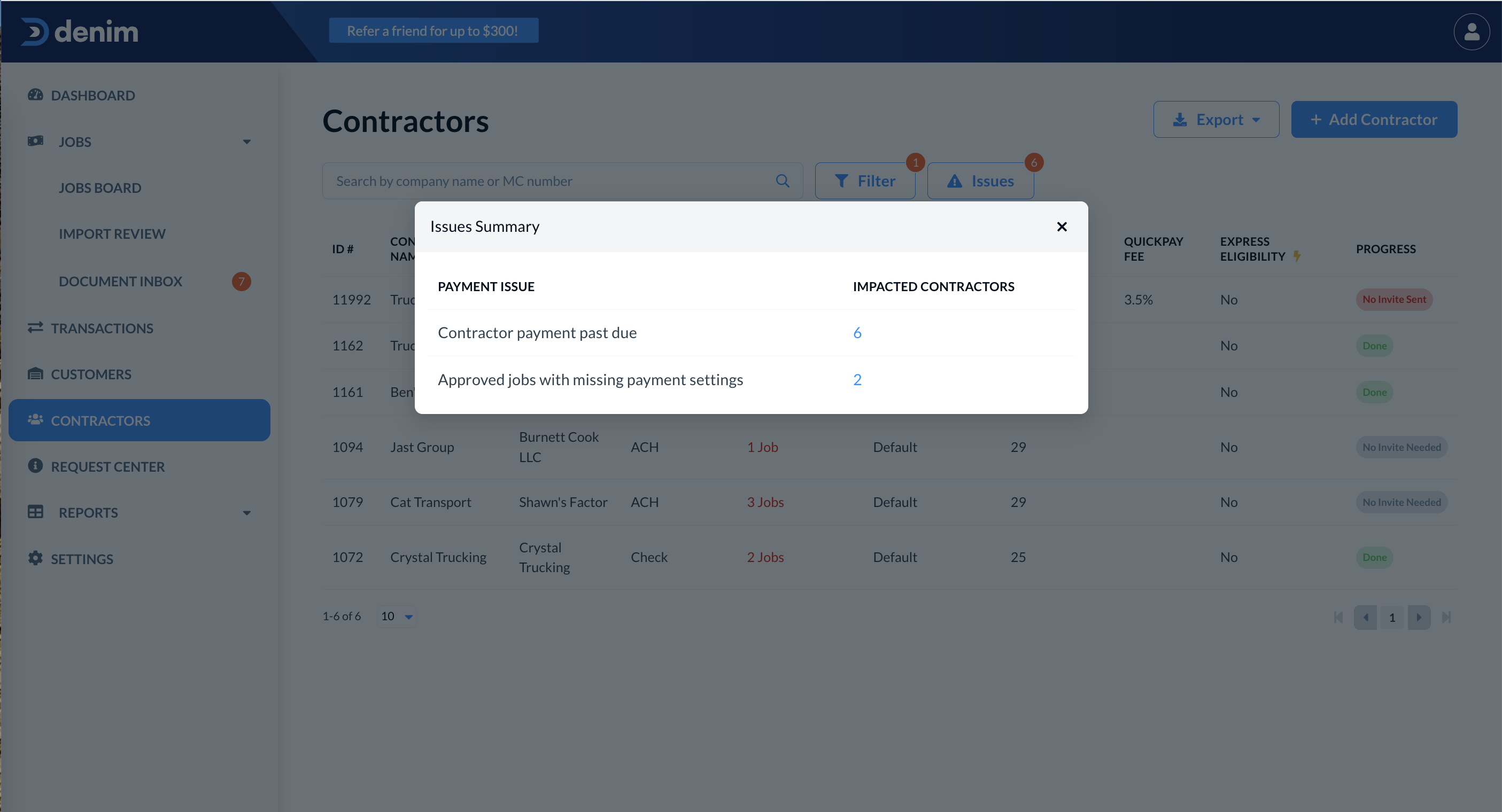The width and height of the screenshot is (1502, 812).
Task: Click the Settings gear icon
Action: coord(36,558)
